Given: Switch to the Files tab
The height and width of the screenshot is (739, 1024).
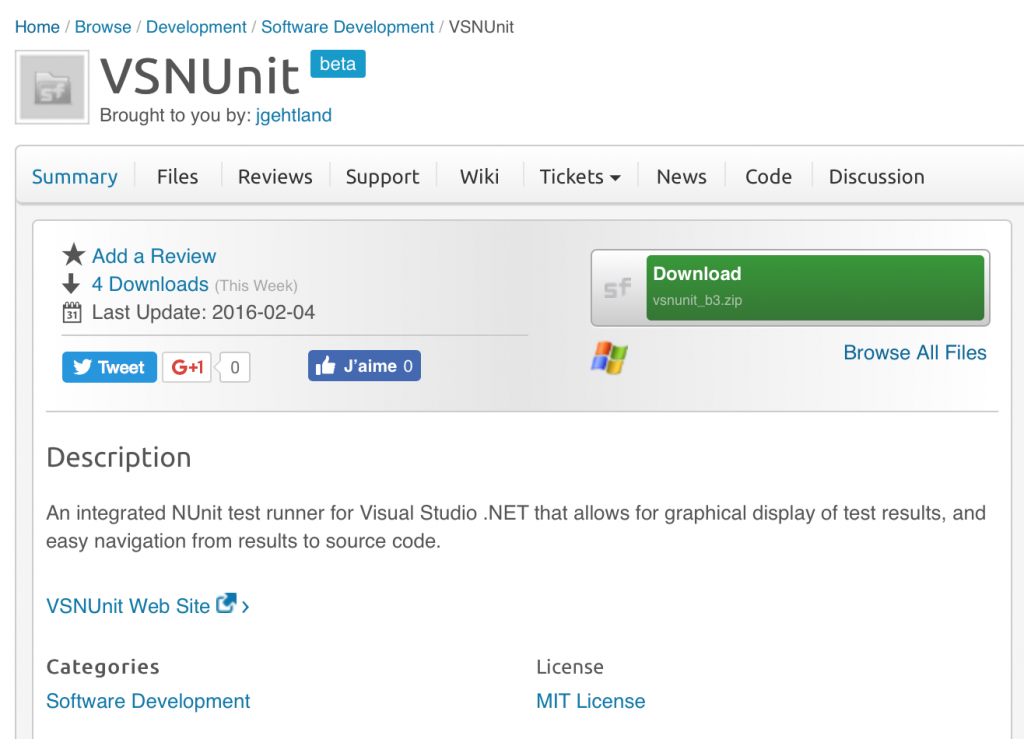Looking at the screenshot, I should [x=178, y=176].
